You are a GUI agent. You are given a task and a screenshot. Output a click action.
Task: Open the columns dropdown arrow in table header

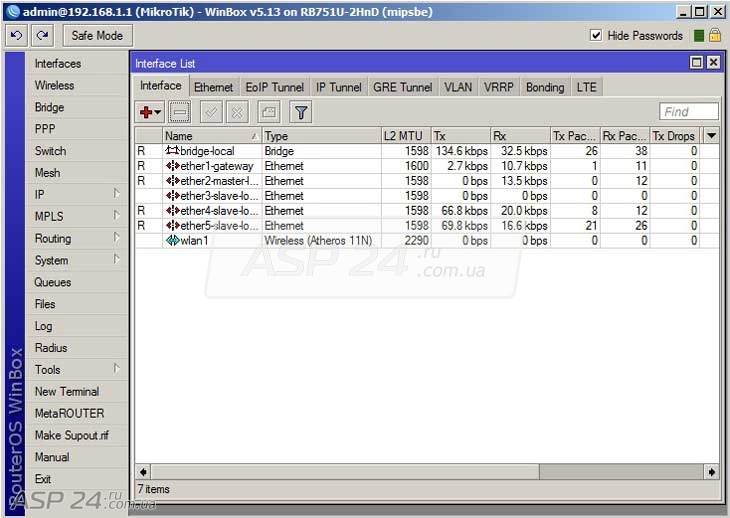tap(710, 135)
